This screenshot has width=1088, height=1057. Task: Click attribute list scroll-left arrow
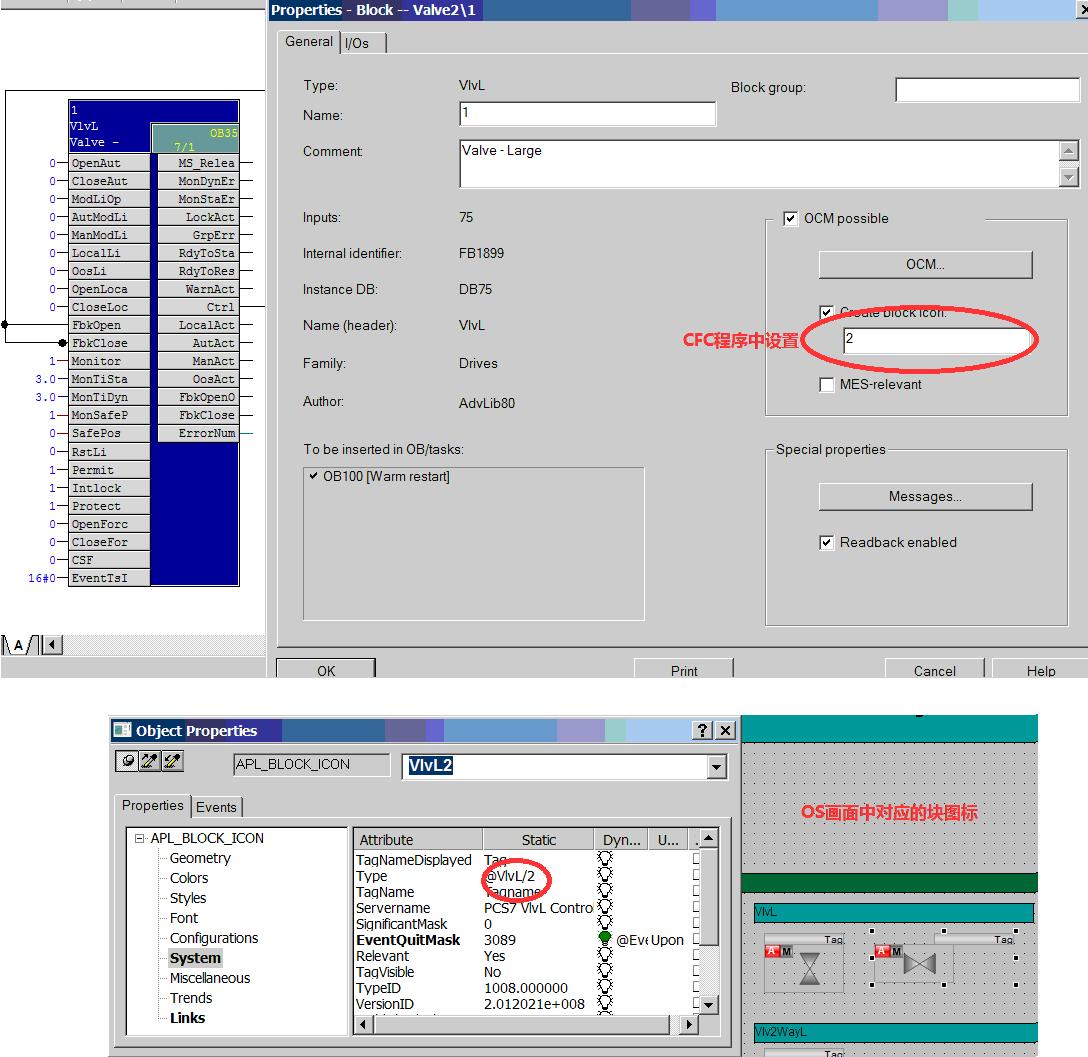coord(364,1024)
